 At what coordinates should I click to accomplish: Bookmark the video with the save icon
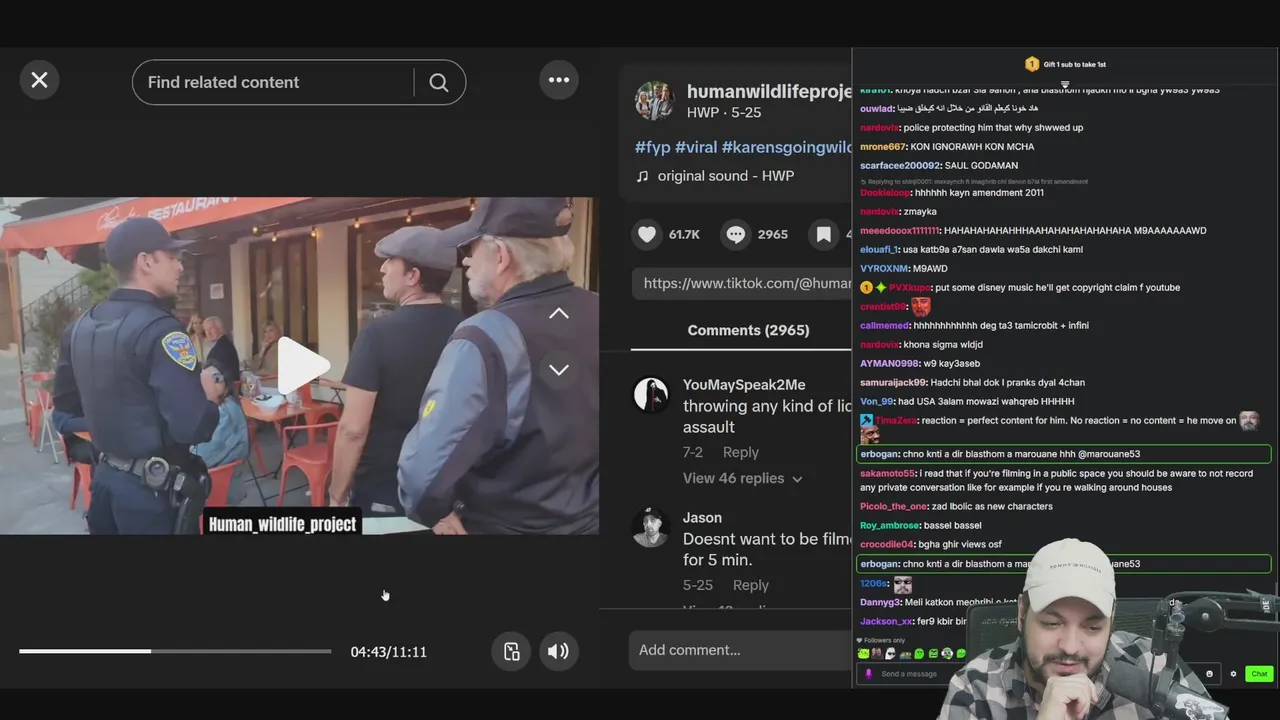(824, 234)
